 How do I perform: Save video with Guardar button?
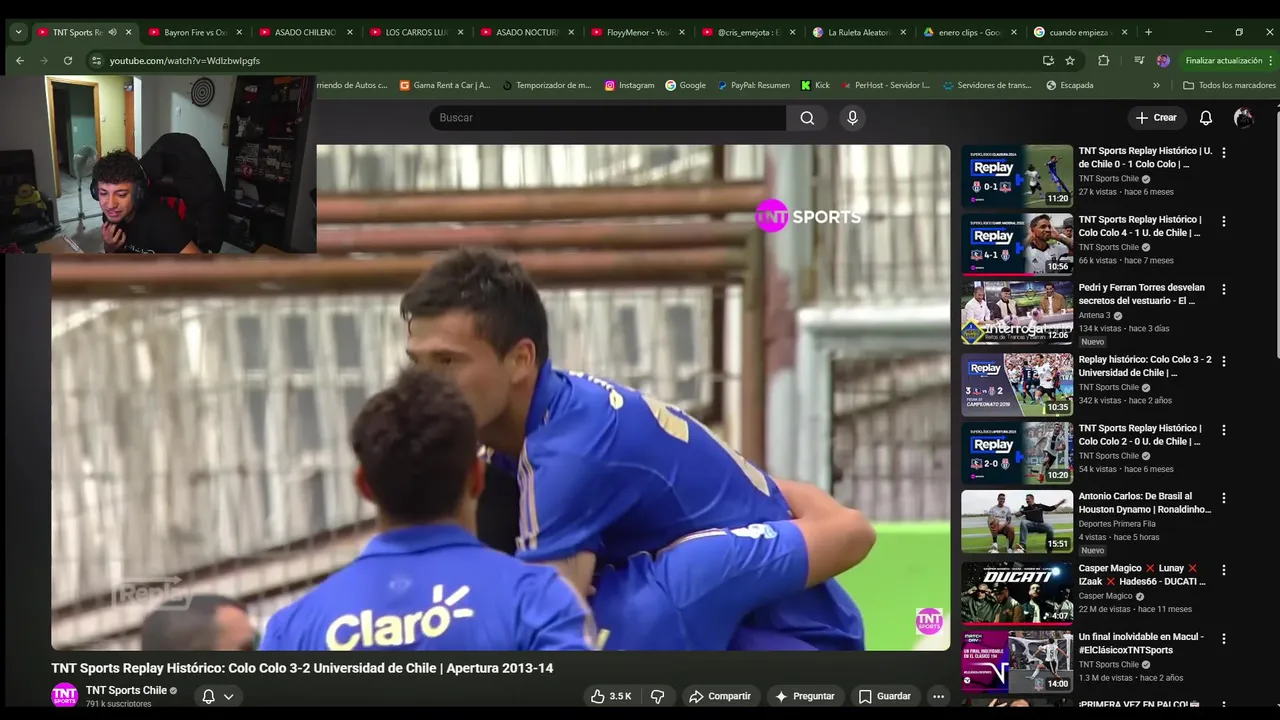pyautogui.click(x=885, y=696)
